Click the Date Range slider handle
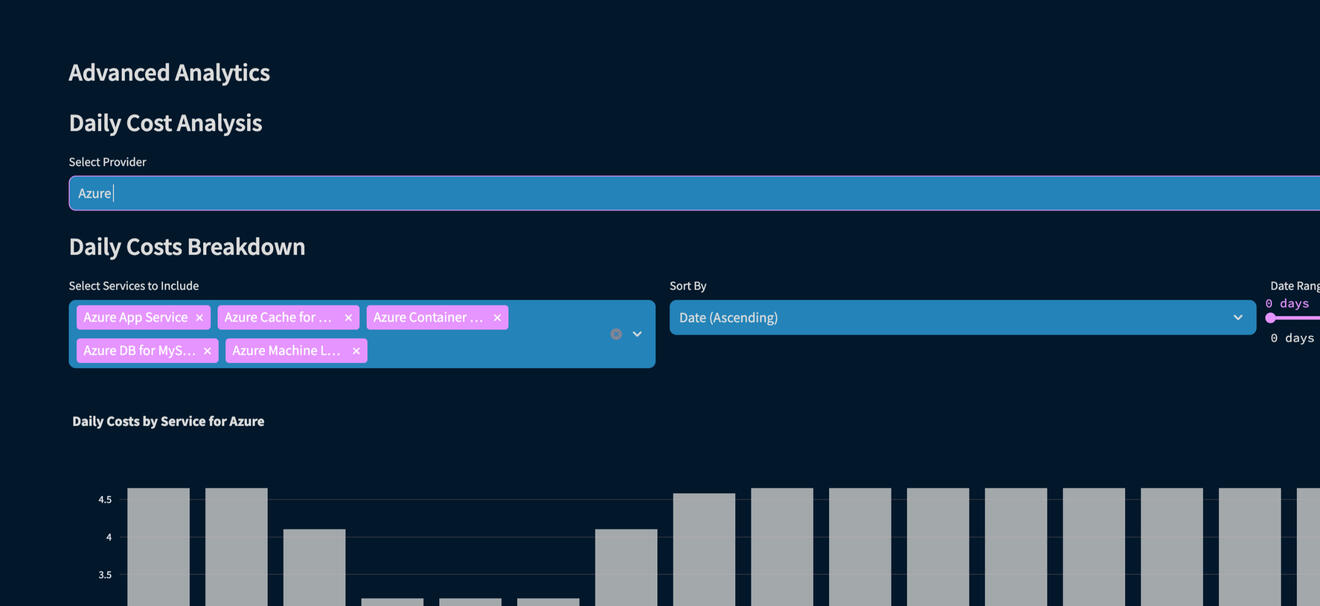Viewport: 1320px width, 606px height. point(1271,318)
